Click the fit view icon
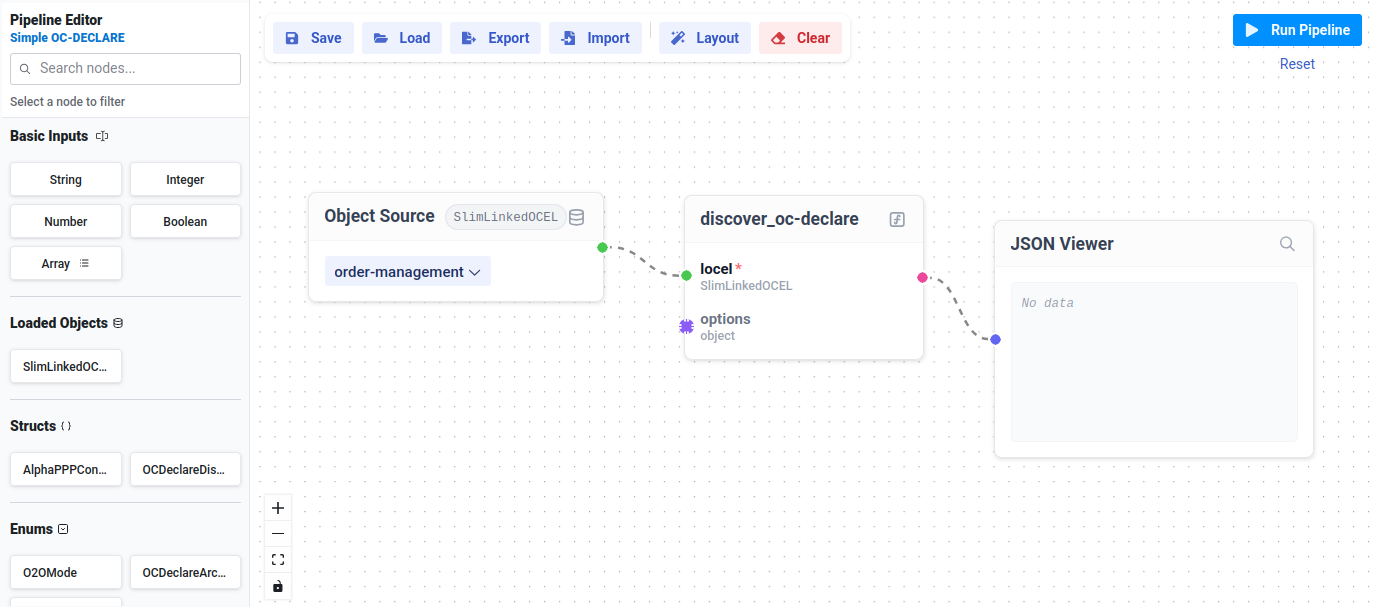 (x=278, y=559)
